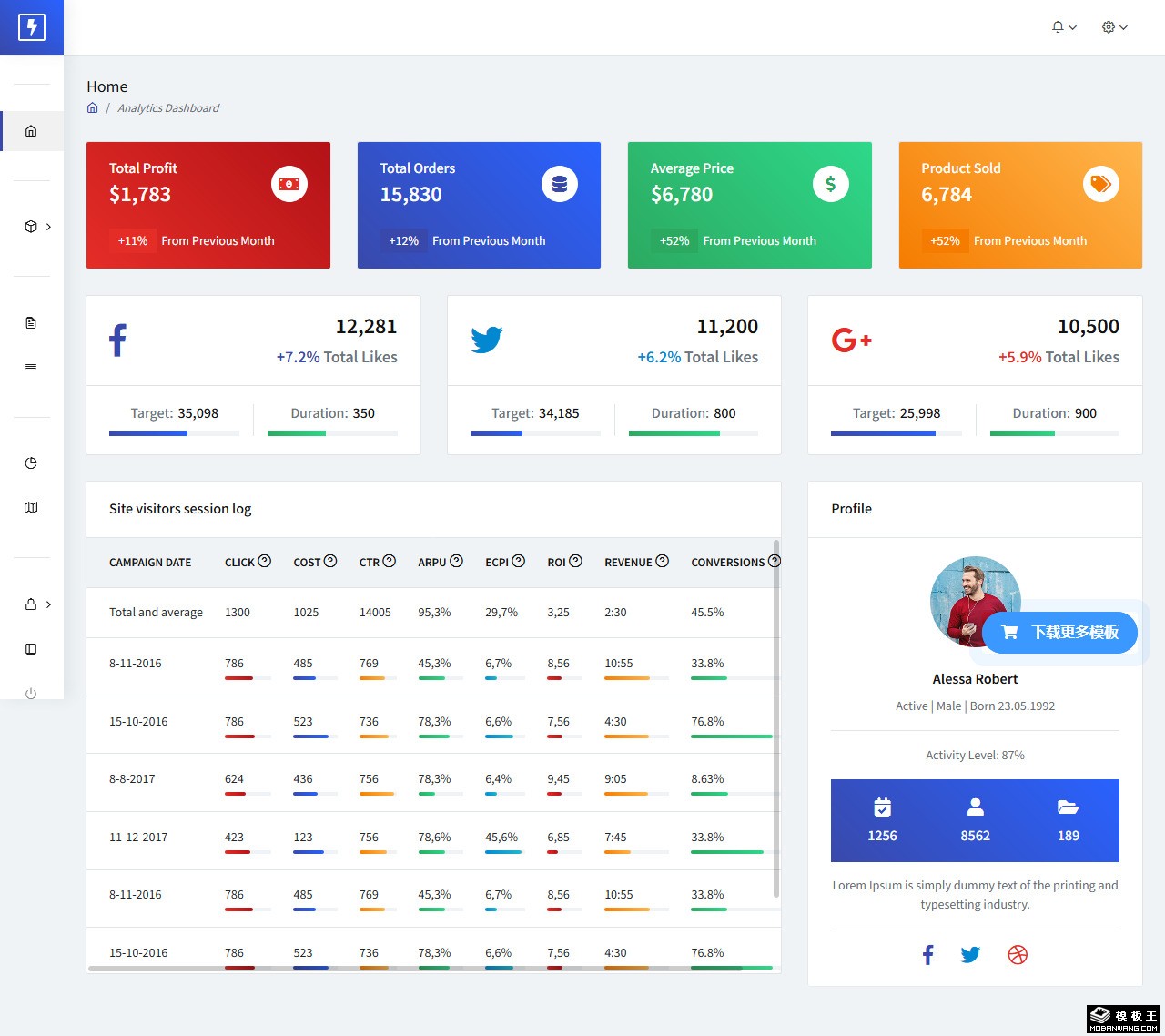The width and height of the screenshot is (1165, 1036).
Task: Open the layout panel sidebar item
Action: 31,649
